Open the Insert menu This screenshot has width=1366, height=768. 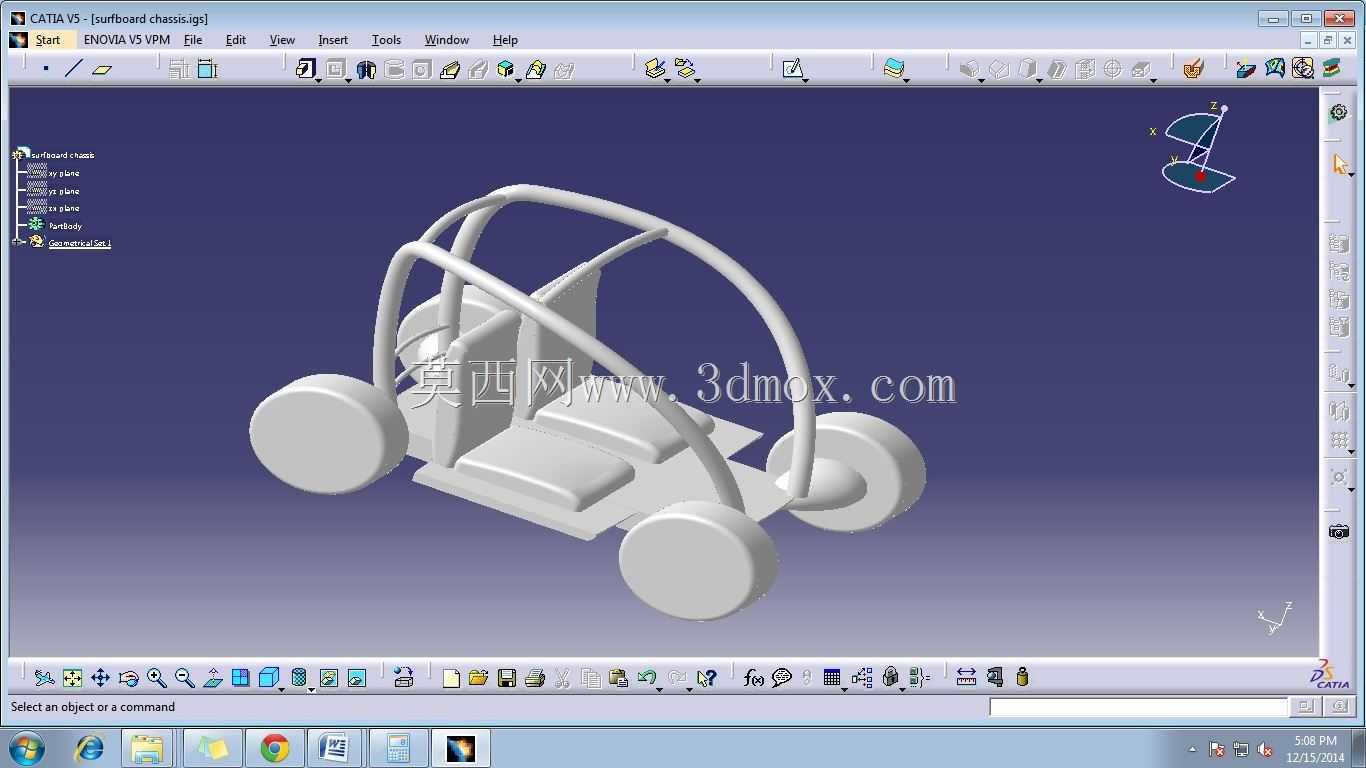point(333,40)
